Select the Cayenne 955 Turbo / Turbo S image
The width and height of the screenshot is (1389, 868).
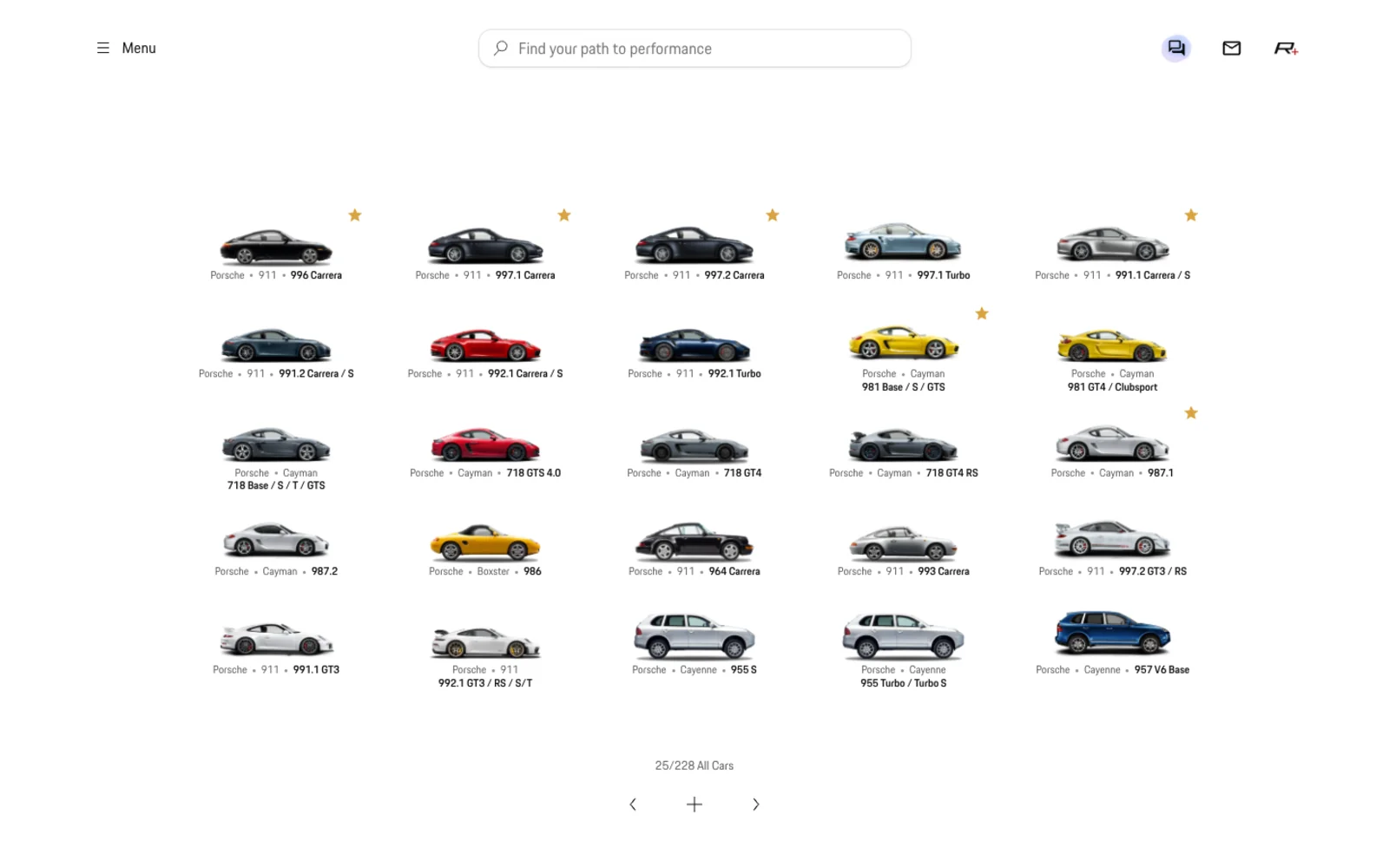903,636
